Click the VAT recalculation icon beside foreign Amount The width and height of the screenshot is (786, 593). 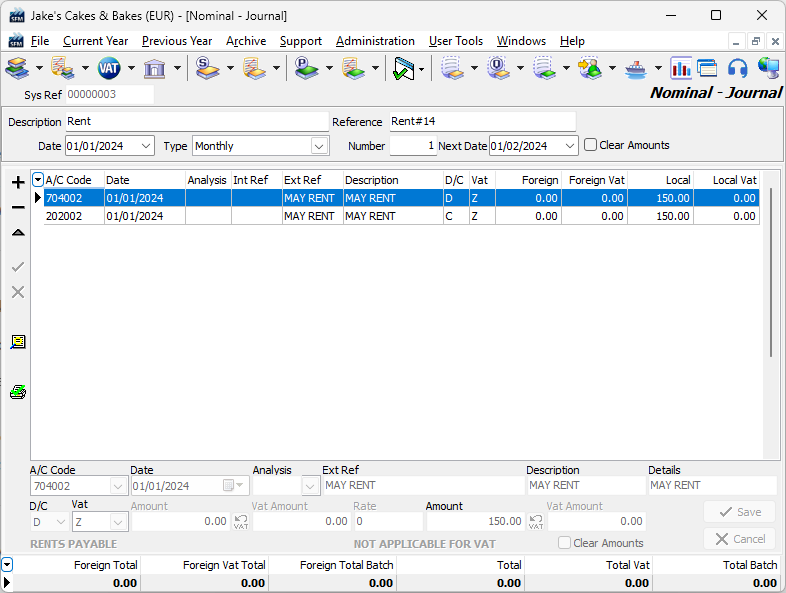click(x=241, y=522)
